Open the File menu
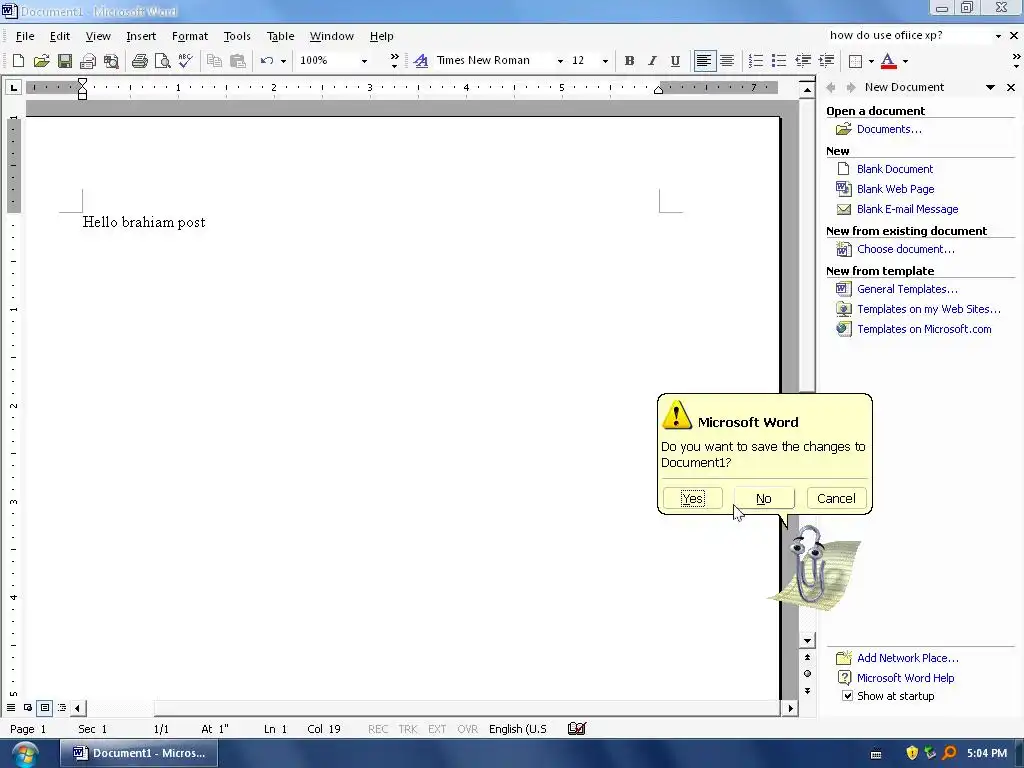This screenshot has height=768, width=1024. click(x=25, y=36)
